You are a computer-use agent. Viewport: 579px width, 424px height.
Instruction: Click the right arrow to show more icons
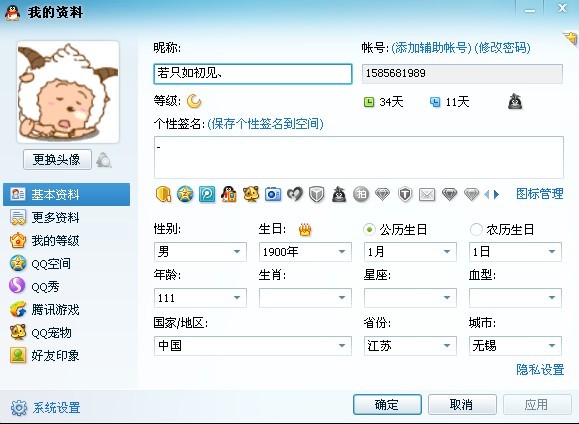point(496,194)
